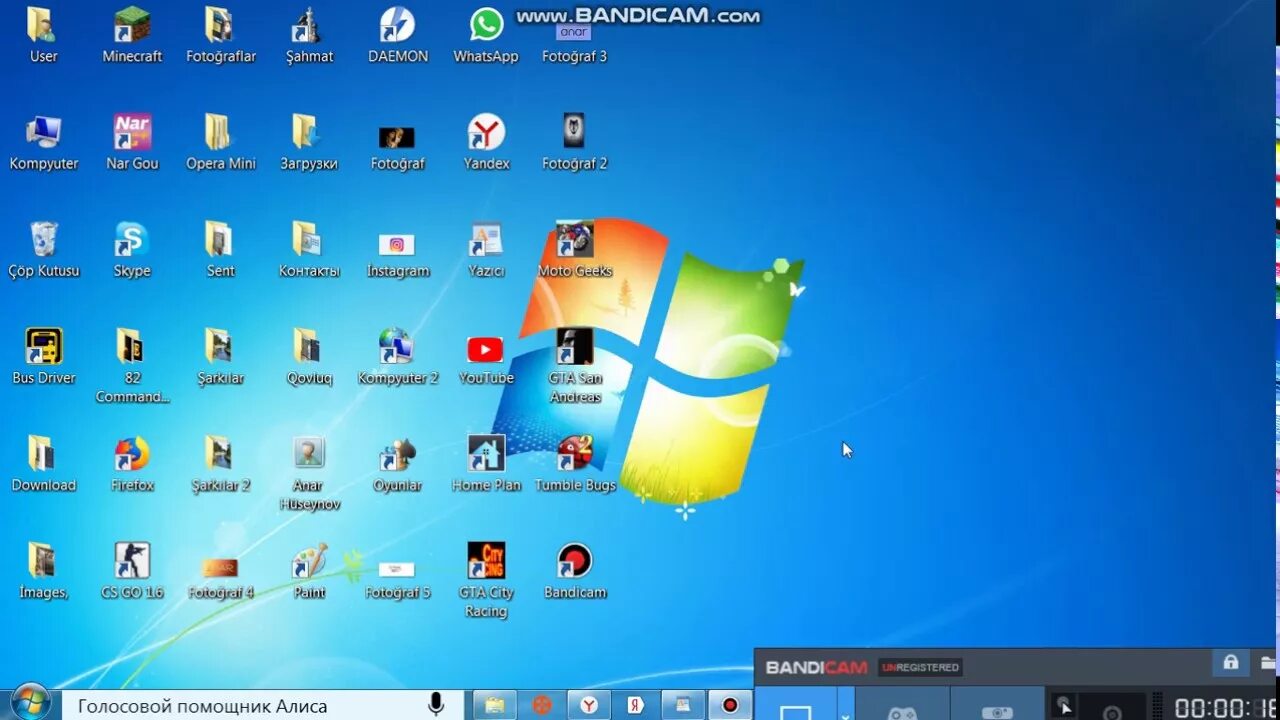Switch Bandicam to game recording mode
This screenshot has width=1280, height=720.
point(903,704)
